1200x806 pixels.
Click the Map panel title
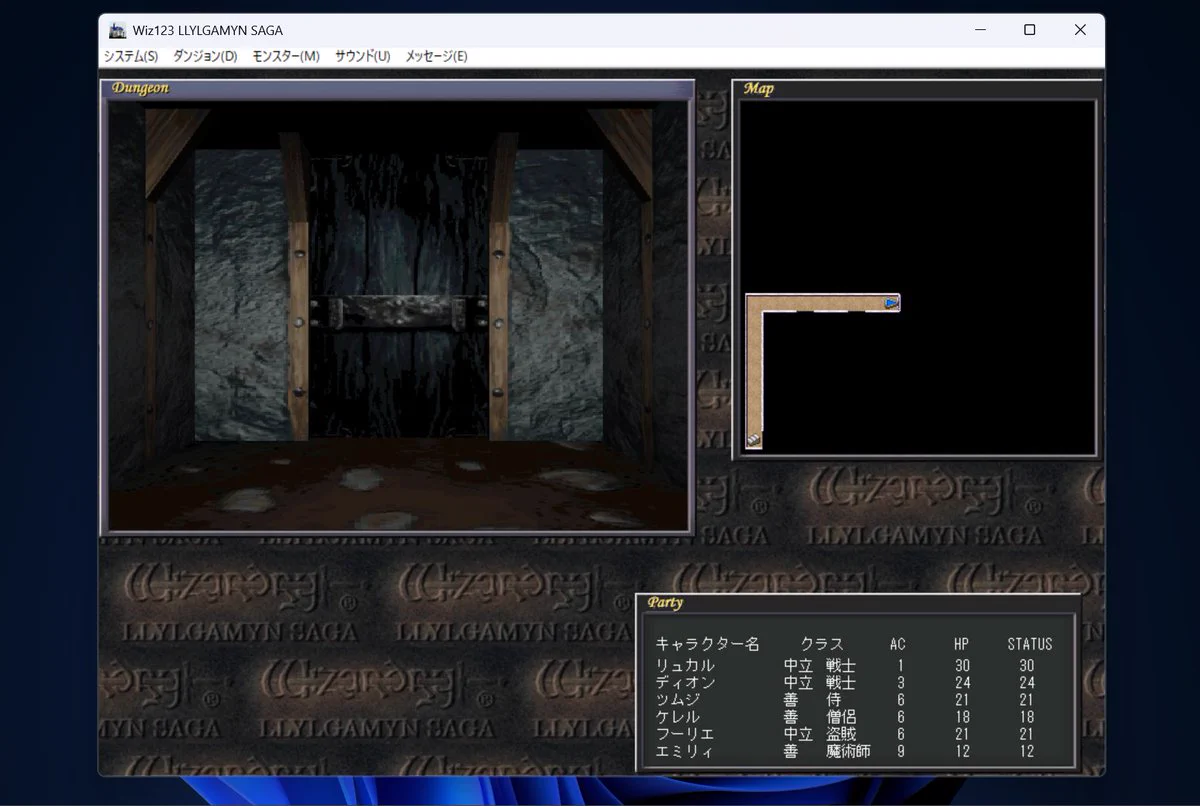(x=758, y=89)
